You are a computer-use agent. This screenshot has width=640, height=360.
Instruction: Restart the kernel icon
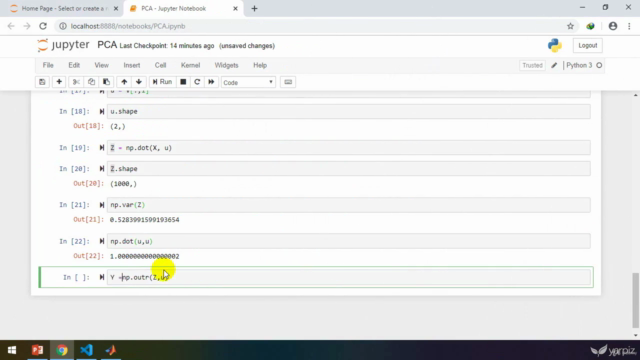pyautogui.click(x=197, y=82)
